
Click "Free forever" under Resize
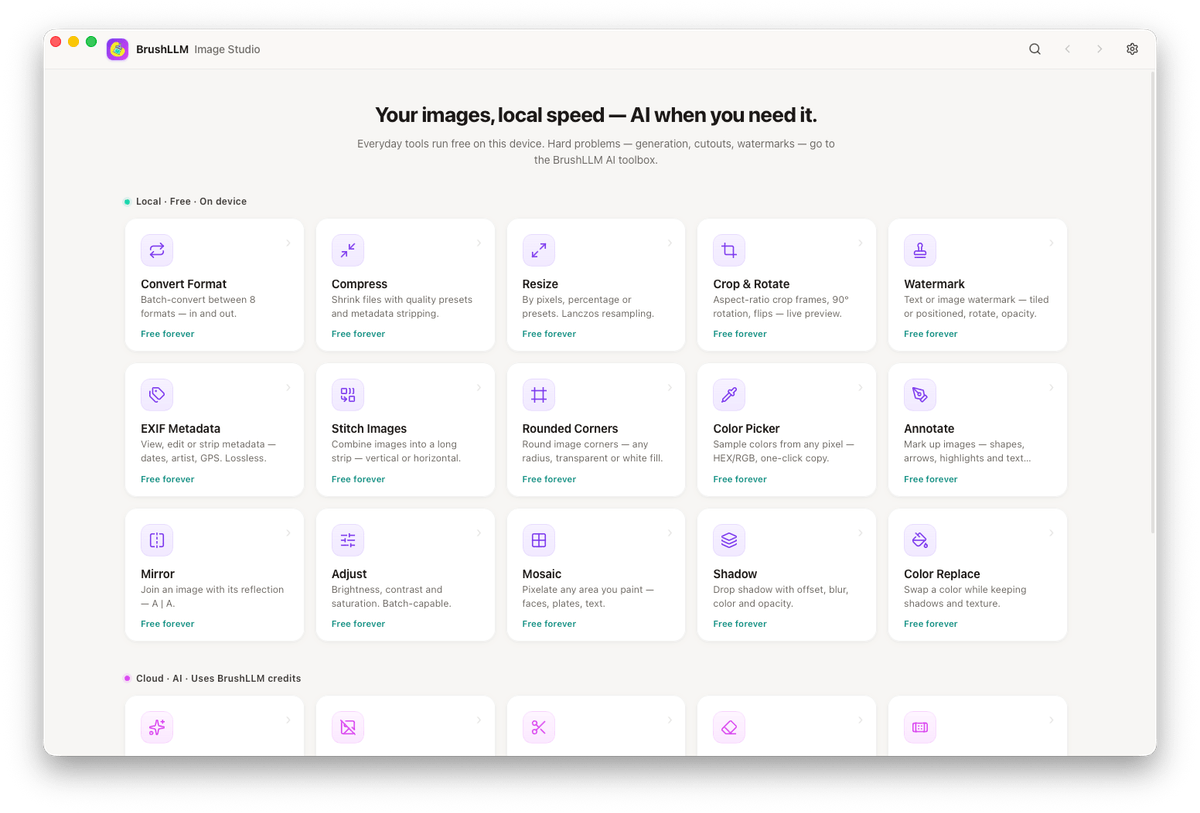pos(549,334)
